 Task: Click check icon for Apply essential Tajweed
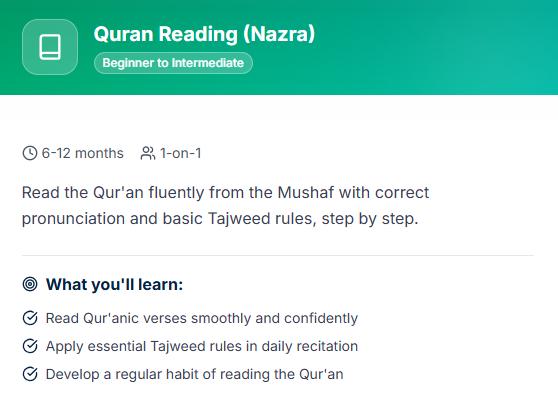tap(30, 346)
